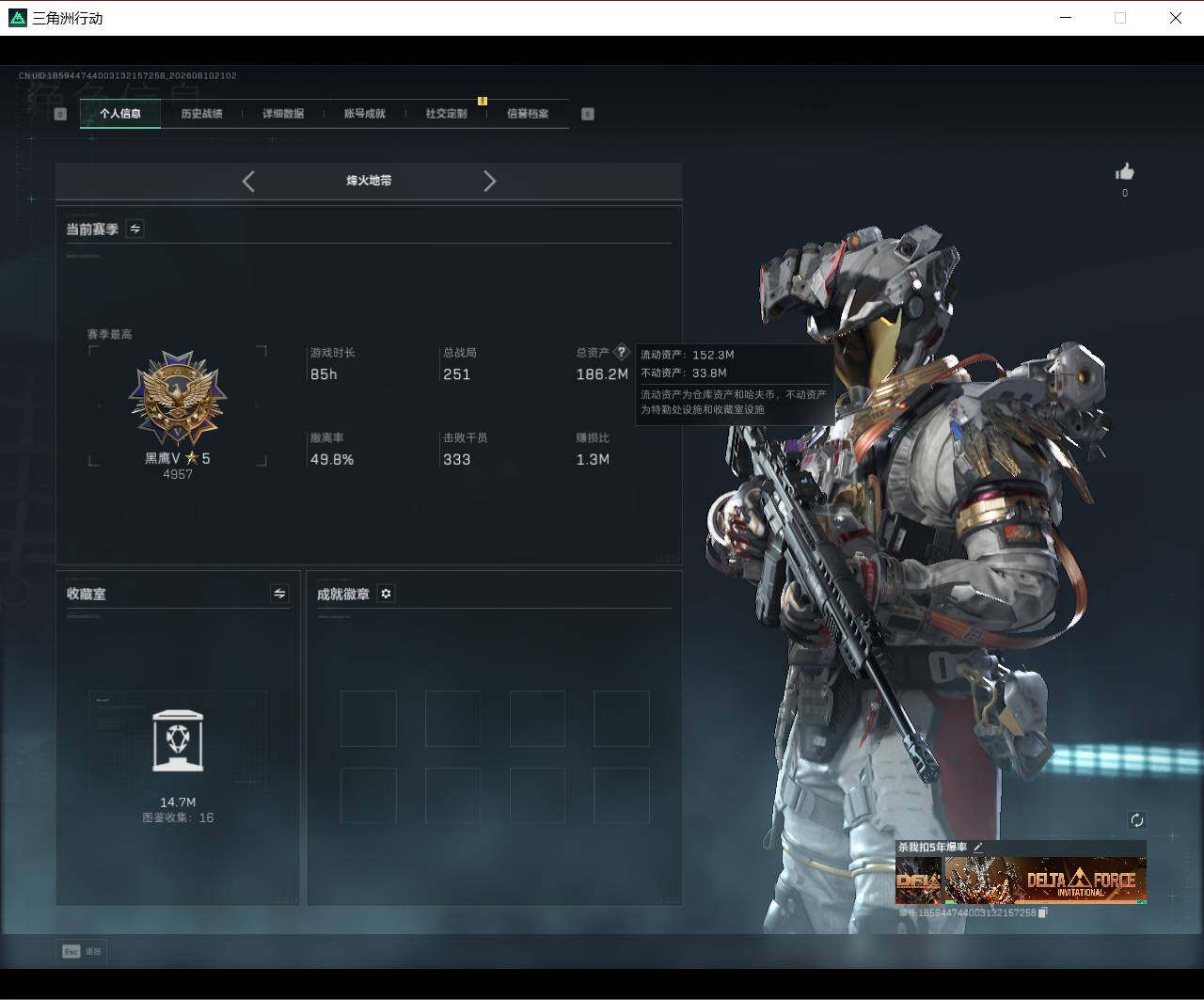The height and width of the screenshot is (1000, 1204).
Task: Open the collection room display case icon
Action: (178, 740)
